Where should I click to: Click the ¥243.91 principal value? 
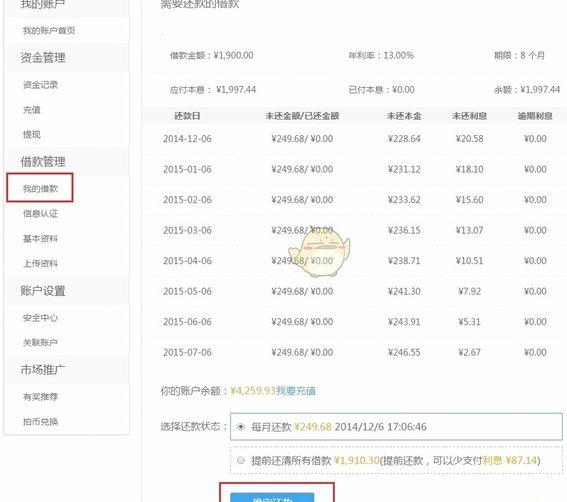(x=404, y=322)
